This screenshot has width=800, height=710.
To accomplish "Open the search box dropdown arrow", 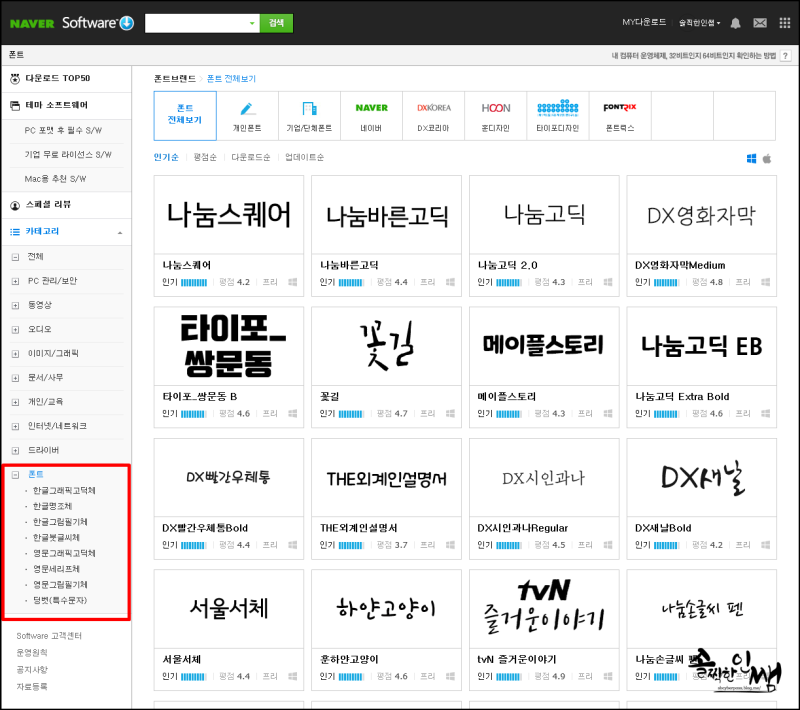I will point(252,23).
